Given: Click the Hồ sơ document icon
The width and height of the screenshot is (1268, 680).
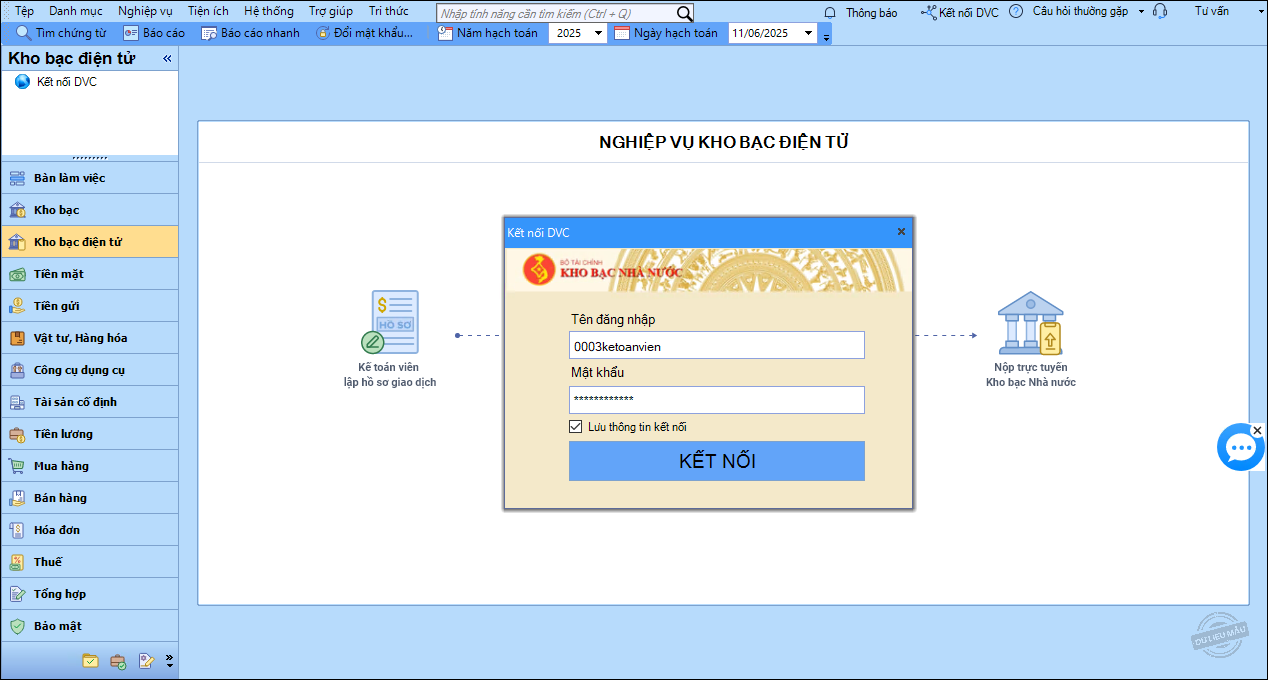Looking at the screenshot, I should (x=390, y=322).
